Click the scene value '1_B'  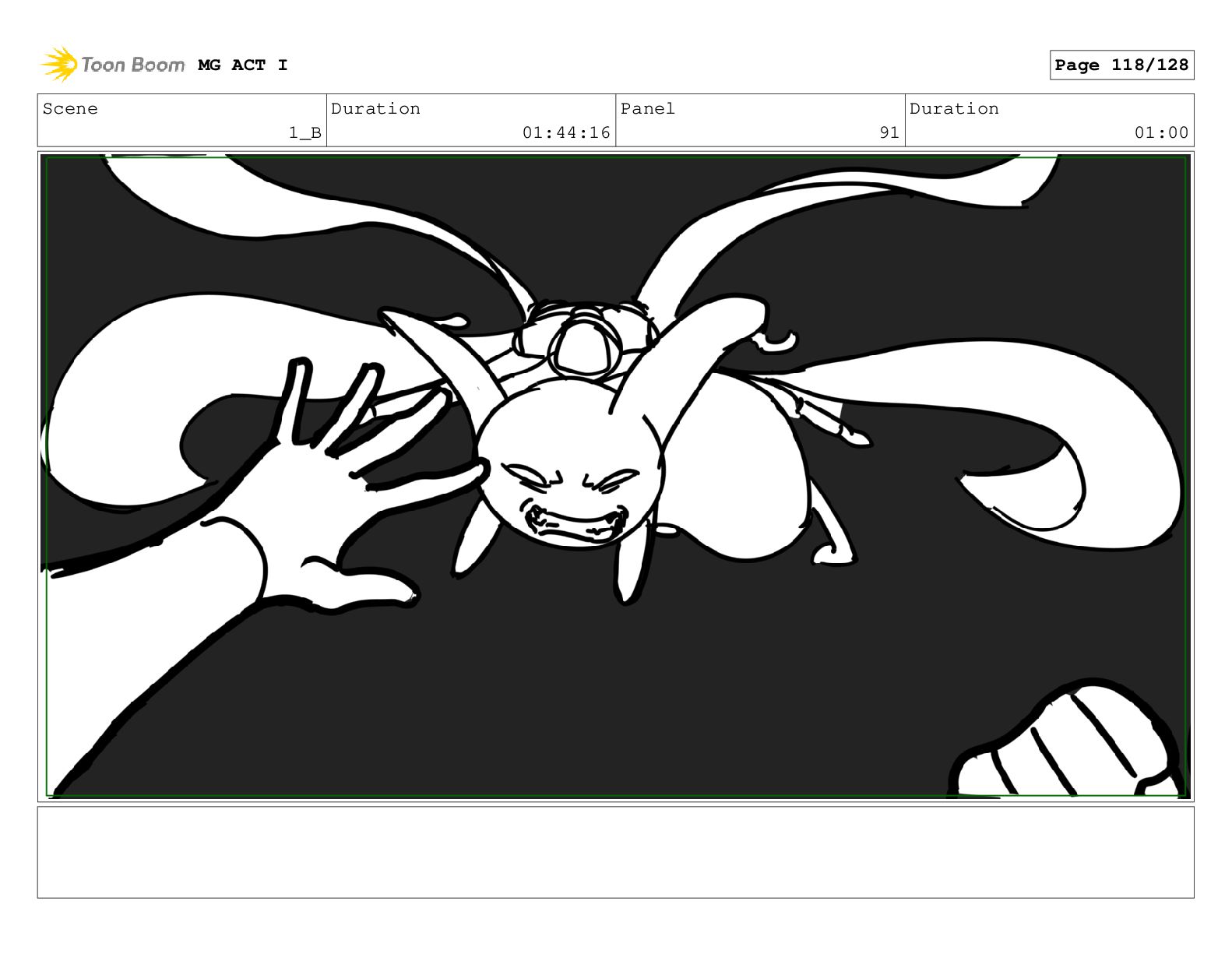coord(305,133)
